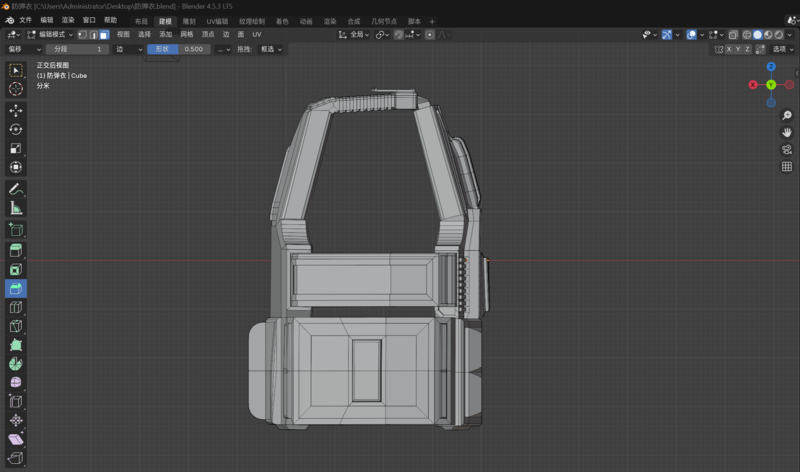Toggle X-ray display mode

(x=734, y=35)
